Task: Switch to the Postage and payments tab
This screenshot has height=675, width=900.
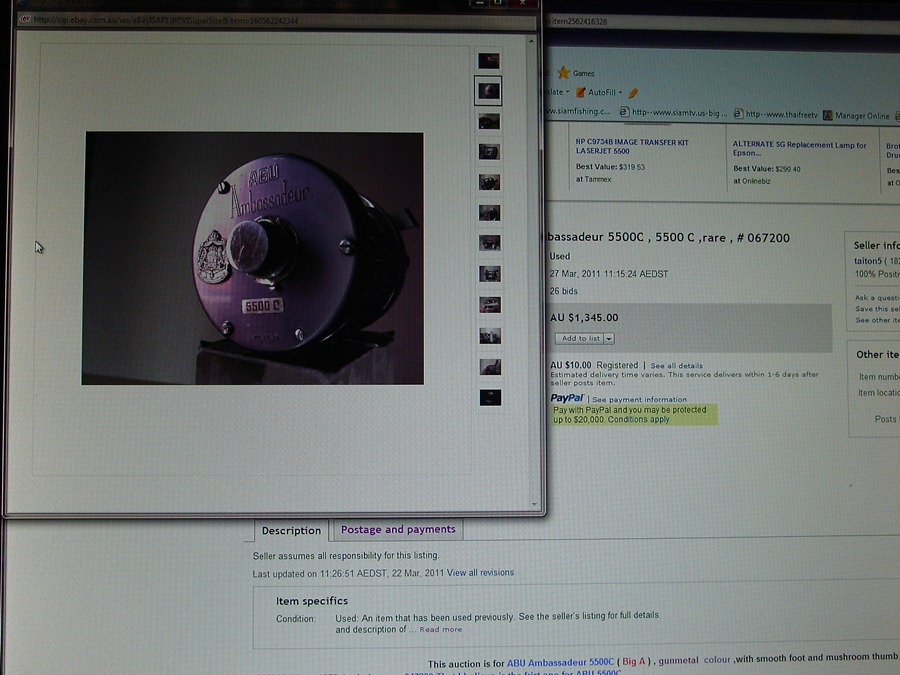Action: pos(398,529)
